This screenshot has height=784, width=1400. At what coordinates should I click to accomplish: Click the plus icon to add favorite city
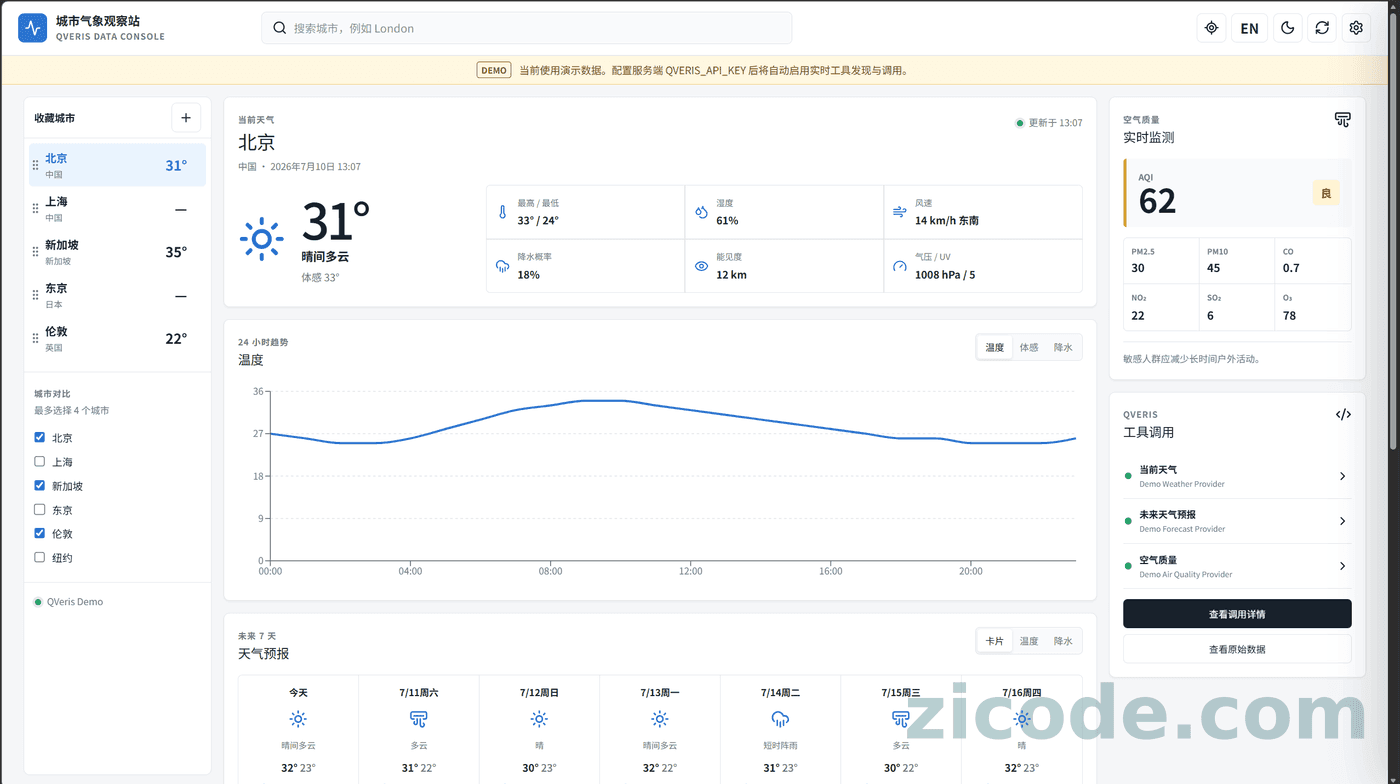click(x=186, y=118)
